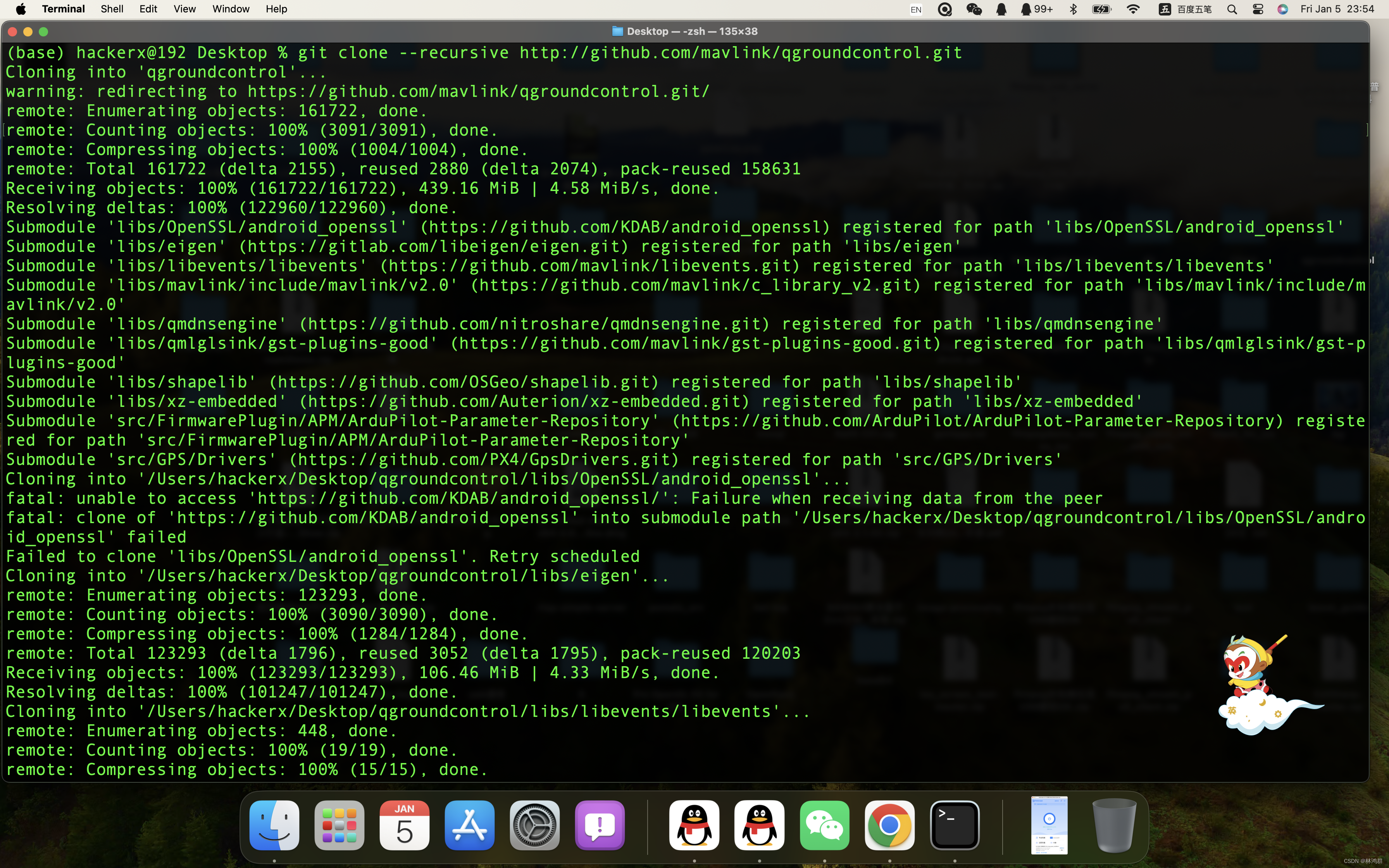Open Calendar from the Dock

[405, 825]
